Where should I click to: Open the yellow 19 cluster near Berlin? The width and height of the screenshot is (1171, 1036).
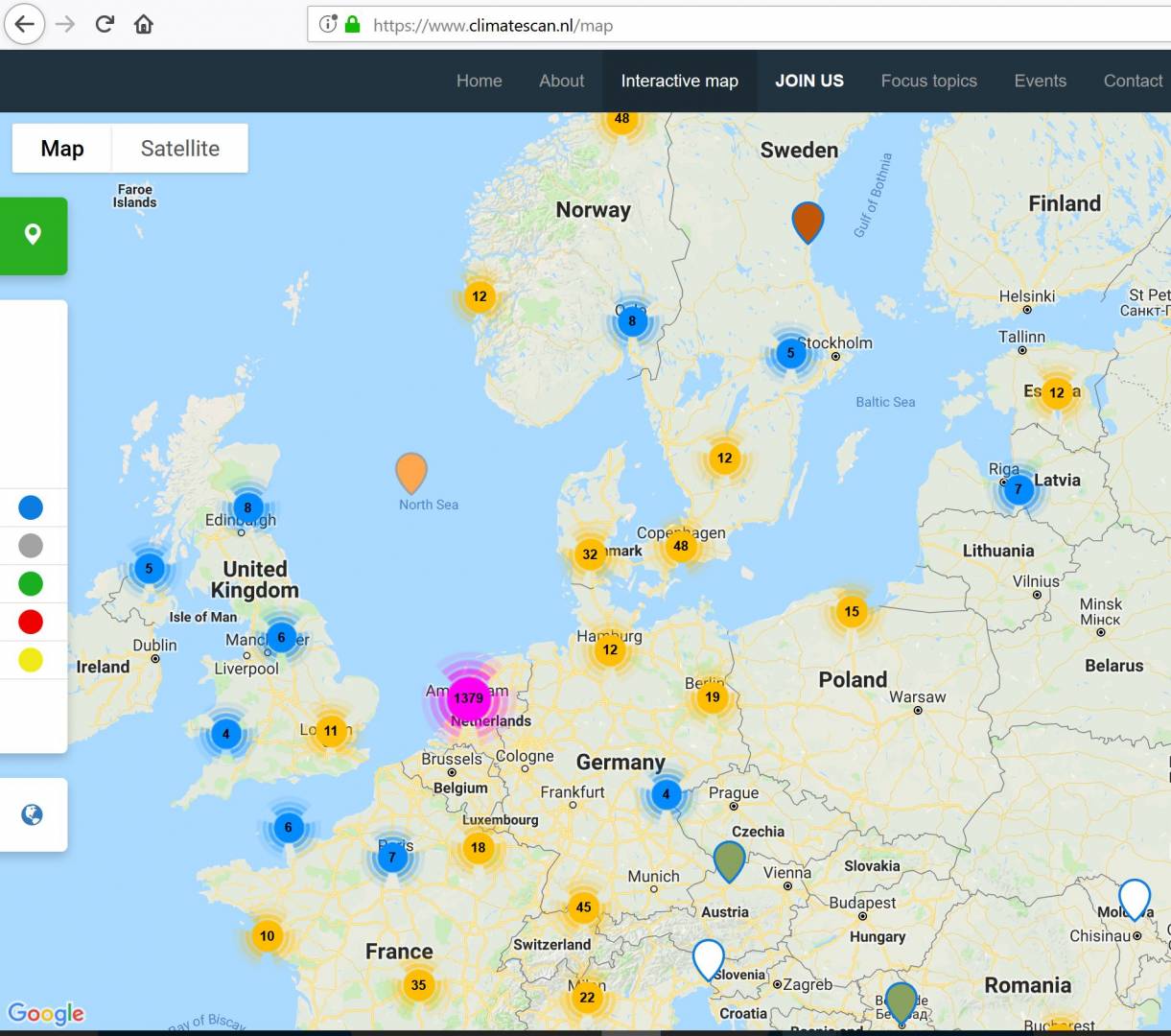(712, 697)
